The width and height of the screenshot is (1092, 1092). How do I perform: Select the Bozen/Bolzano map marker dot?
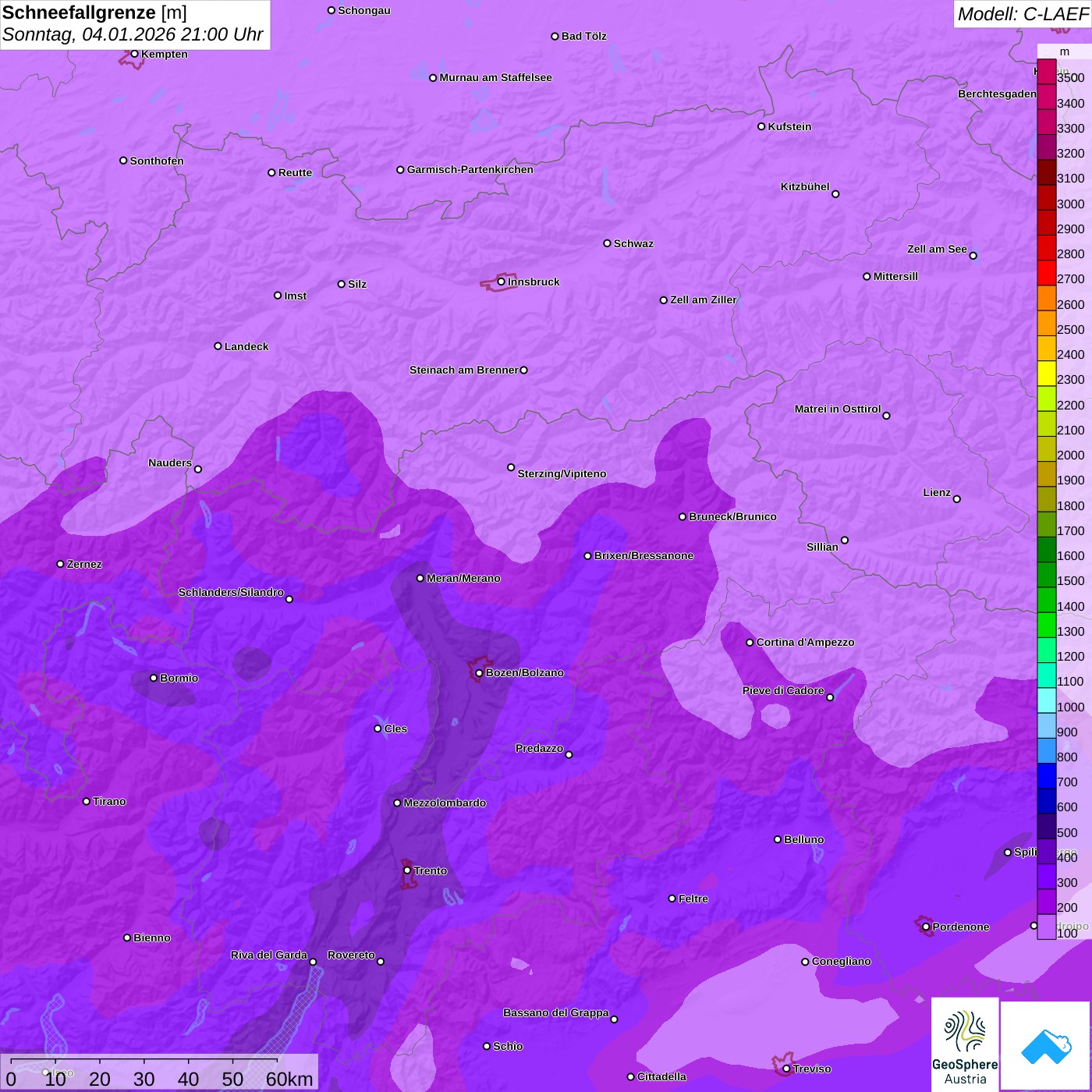click(479, 673)
